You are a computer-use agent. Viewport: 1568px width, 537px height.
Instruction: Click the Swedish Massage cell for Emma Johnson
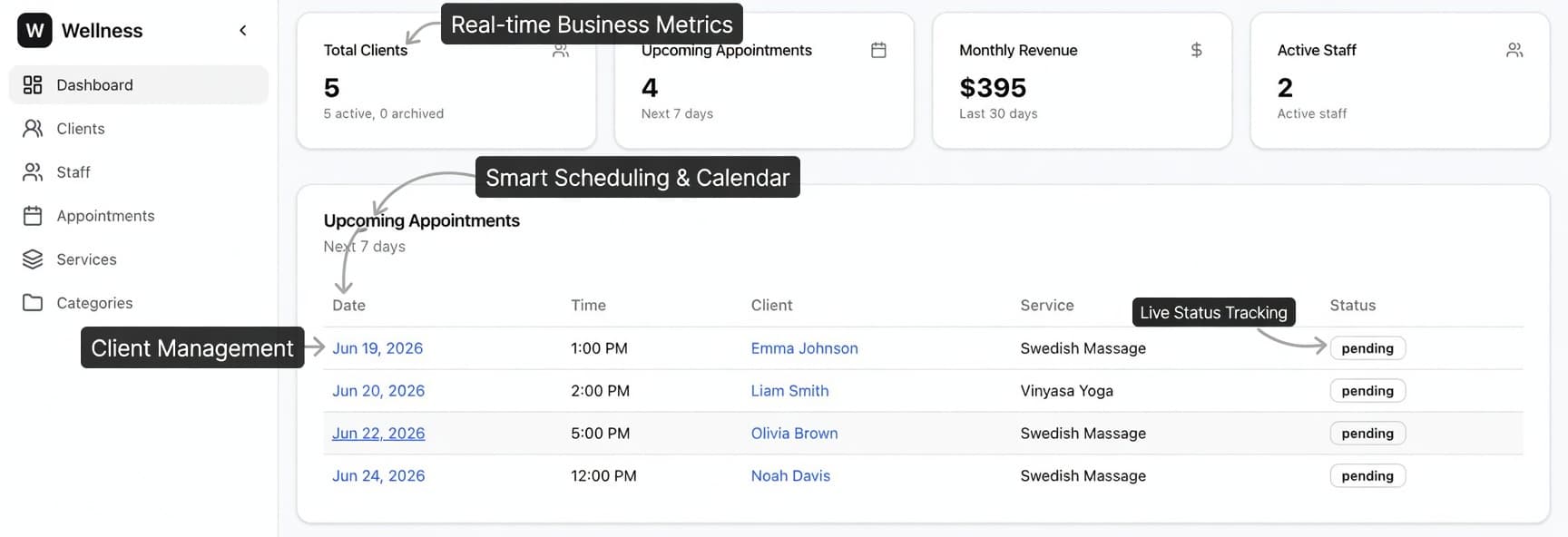tap(1083, 348)
